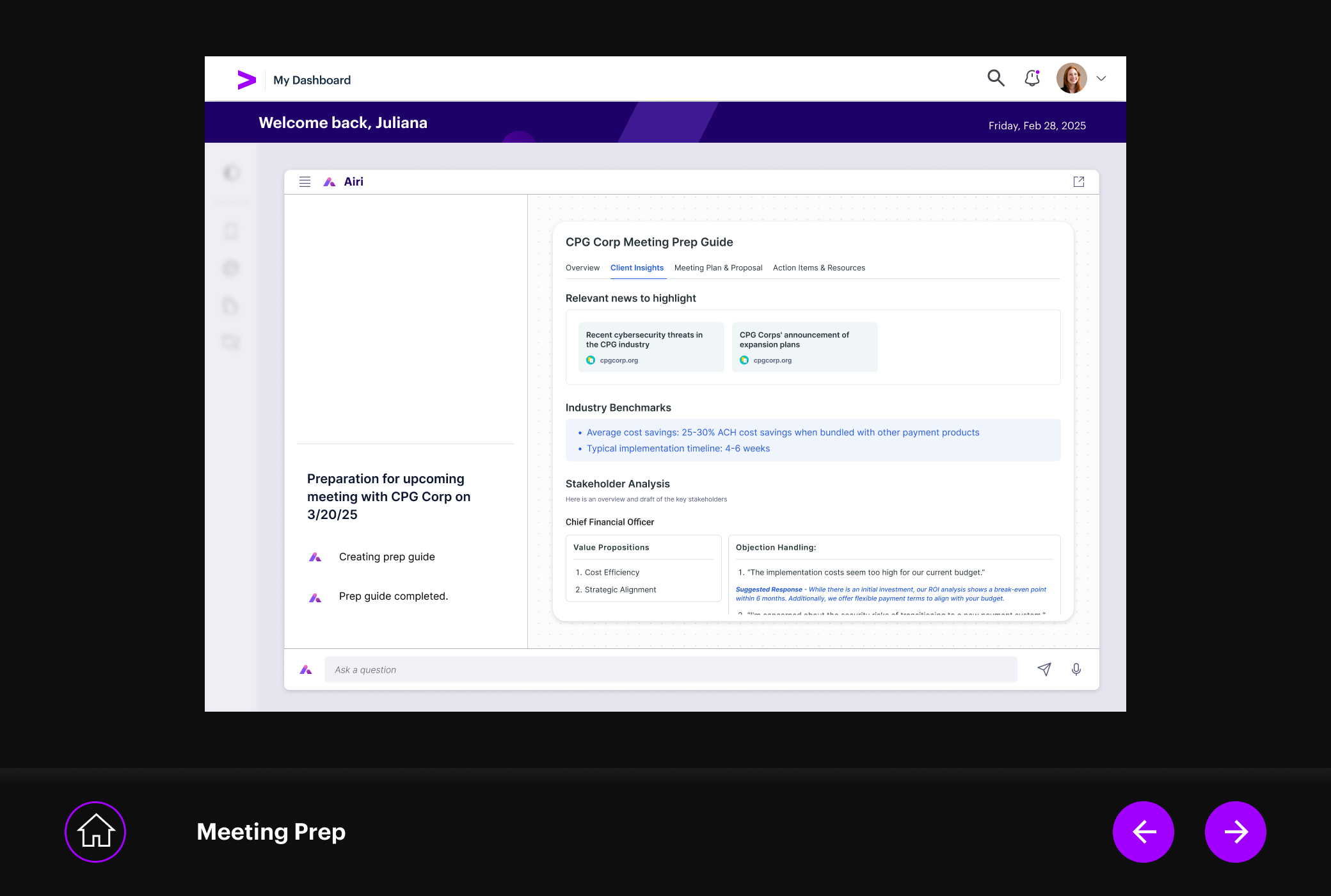Click the send message arrow icon
This screenshot has width=1331, height=896.
click(1044, 669)
